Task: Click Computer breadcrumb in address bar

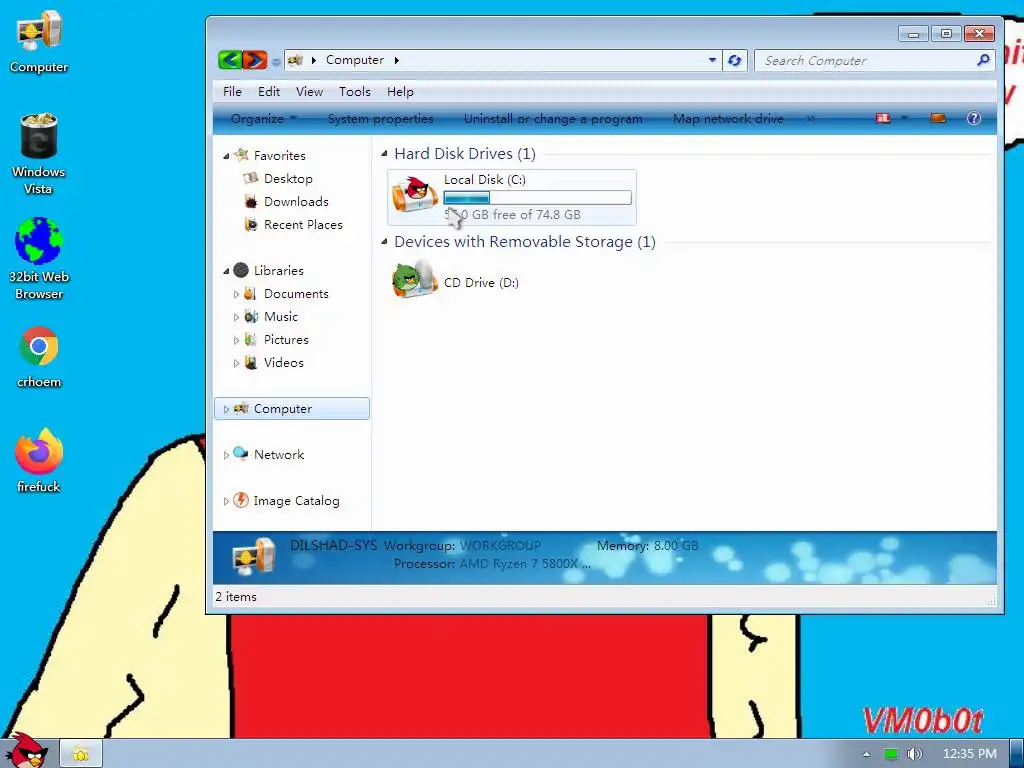Action: 355,60
